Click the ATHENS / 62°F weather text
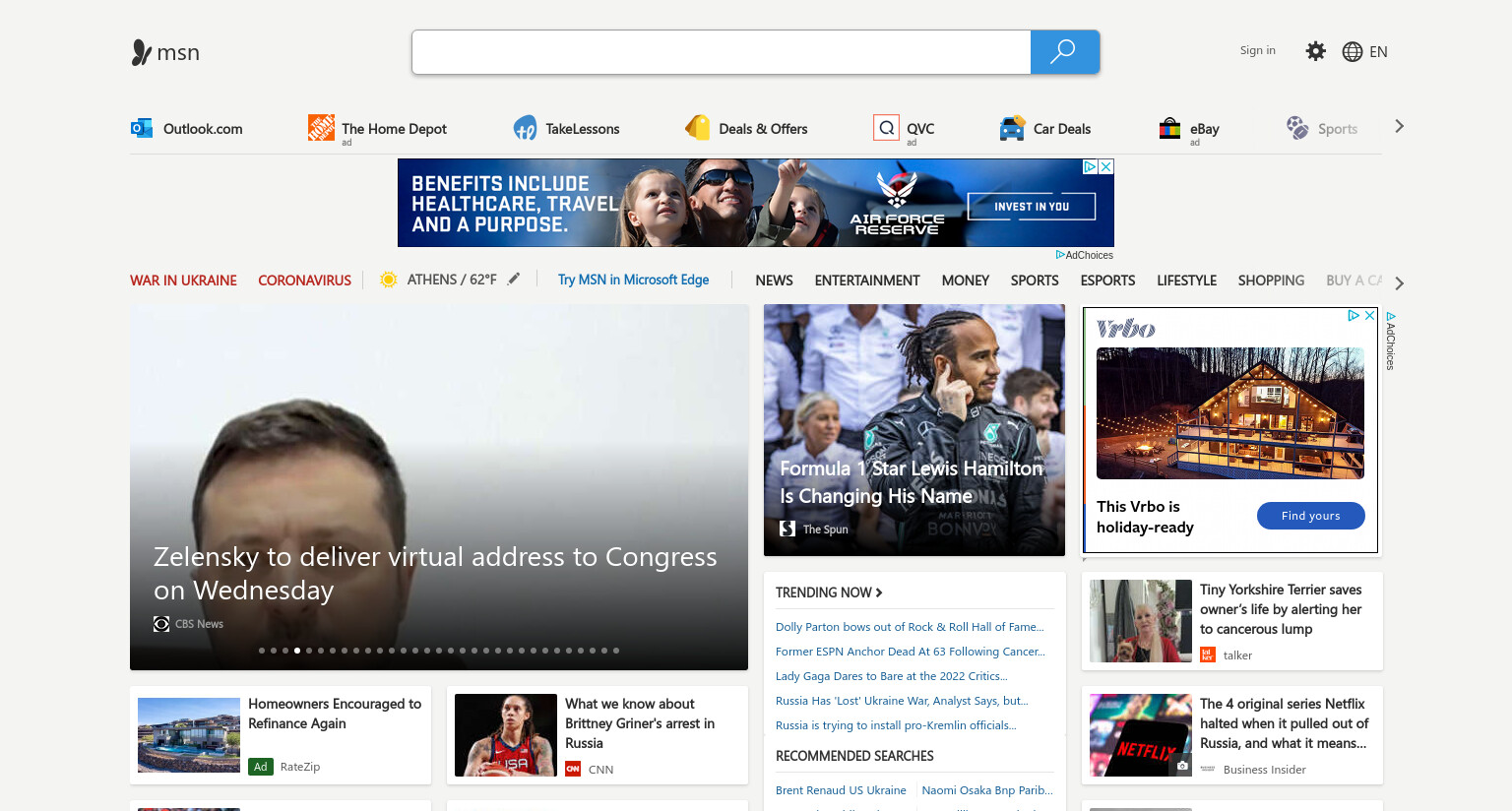Image resolution: width=1512 pixels, height=811 pixels. 452,280
